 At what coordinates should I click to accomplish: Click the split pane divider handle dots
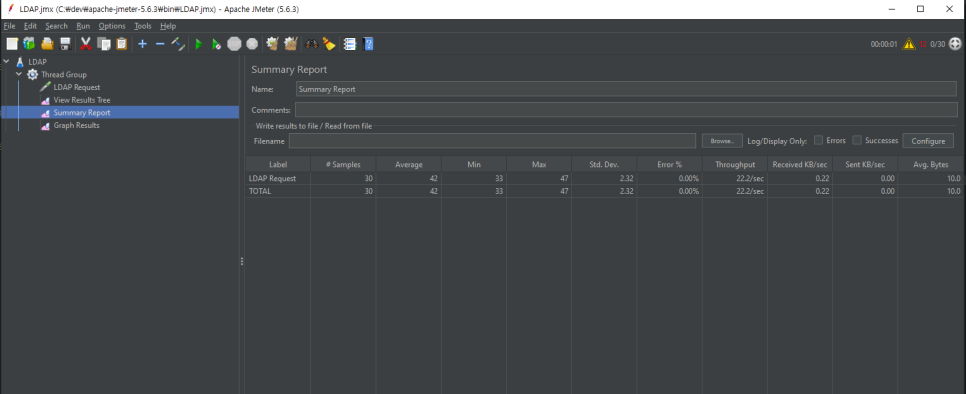pyautogui.click(x=242, y=262)
